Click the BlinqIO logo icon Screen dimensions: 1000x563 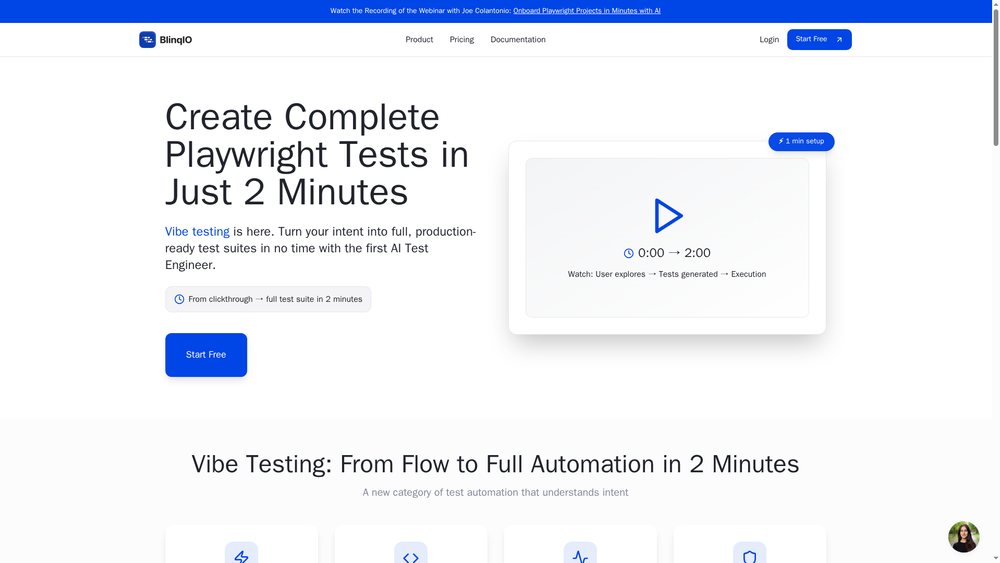tap(147, 40)
